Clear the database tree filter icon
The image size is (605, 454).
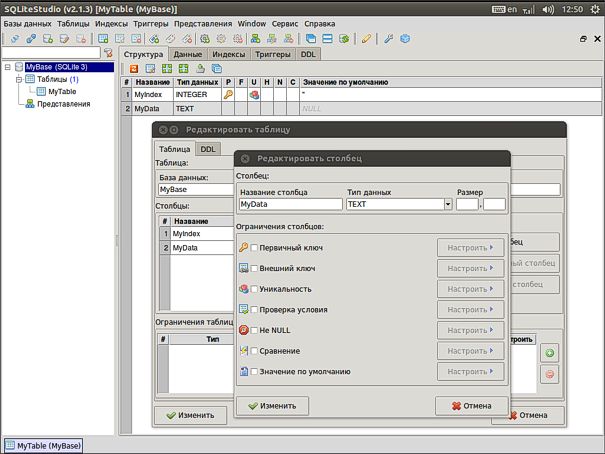pos(108,53)
